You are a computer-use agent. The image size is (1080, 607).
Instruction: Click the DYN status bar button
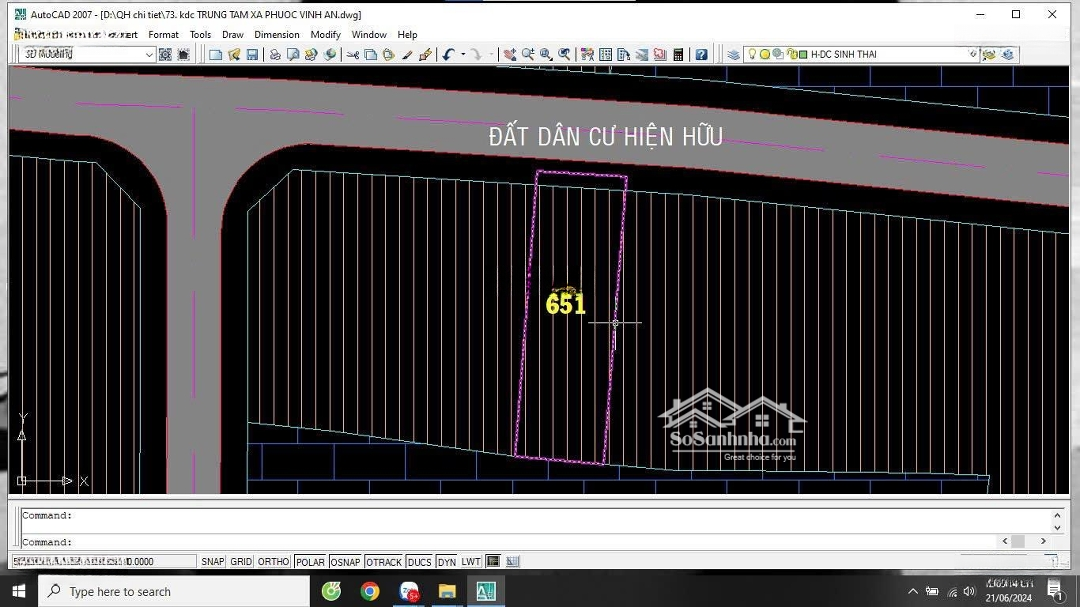coord(446,562)
